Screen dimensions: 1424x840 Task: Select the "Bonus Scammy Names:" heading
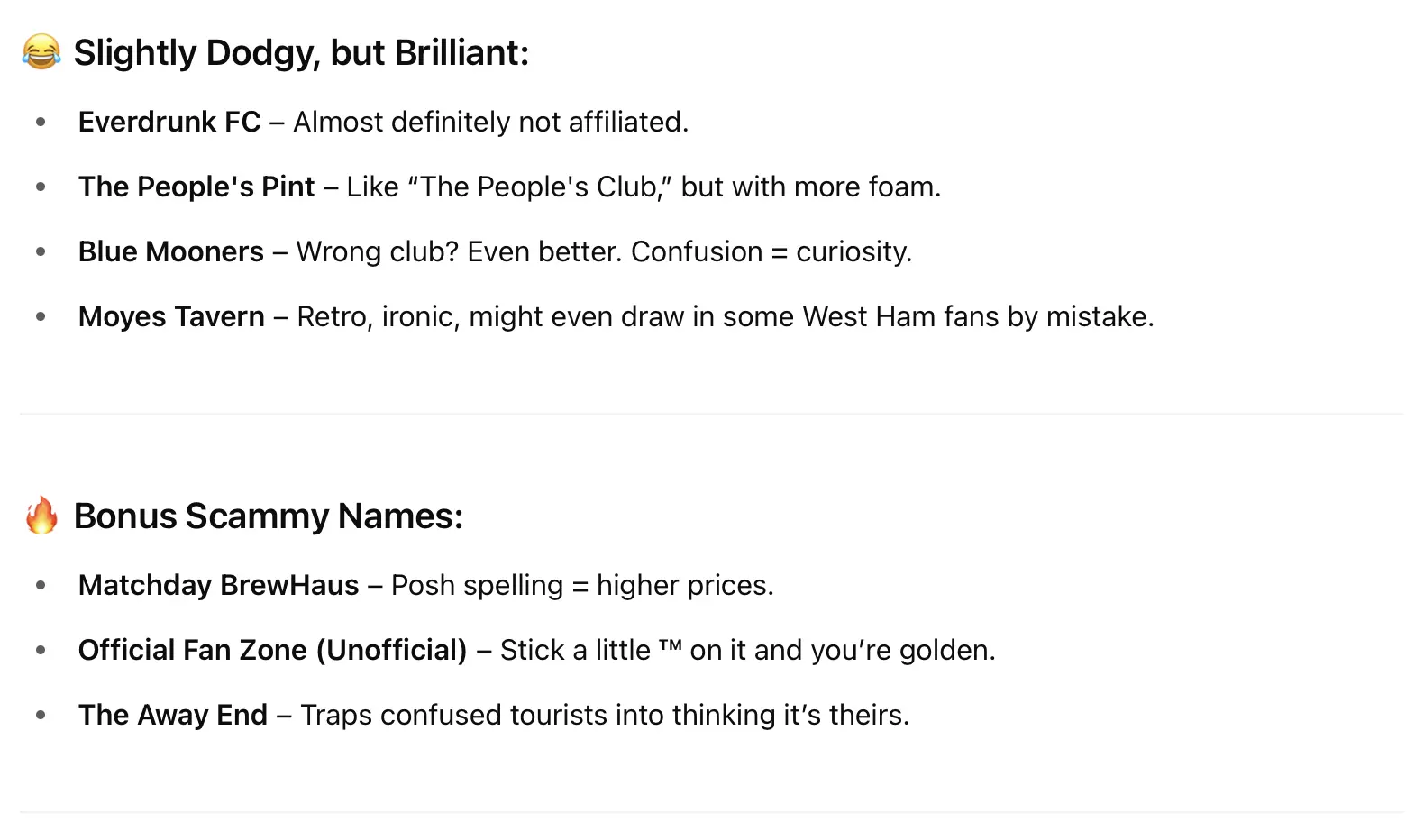[269, 516]
